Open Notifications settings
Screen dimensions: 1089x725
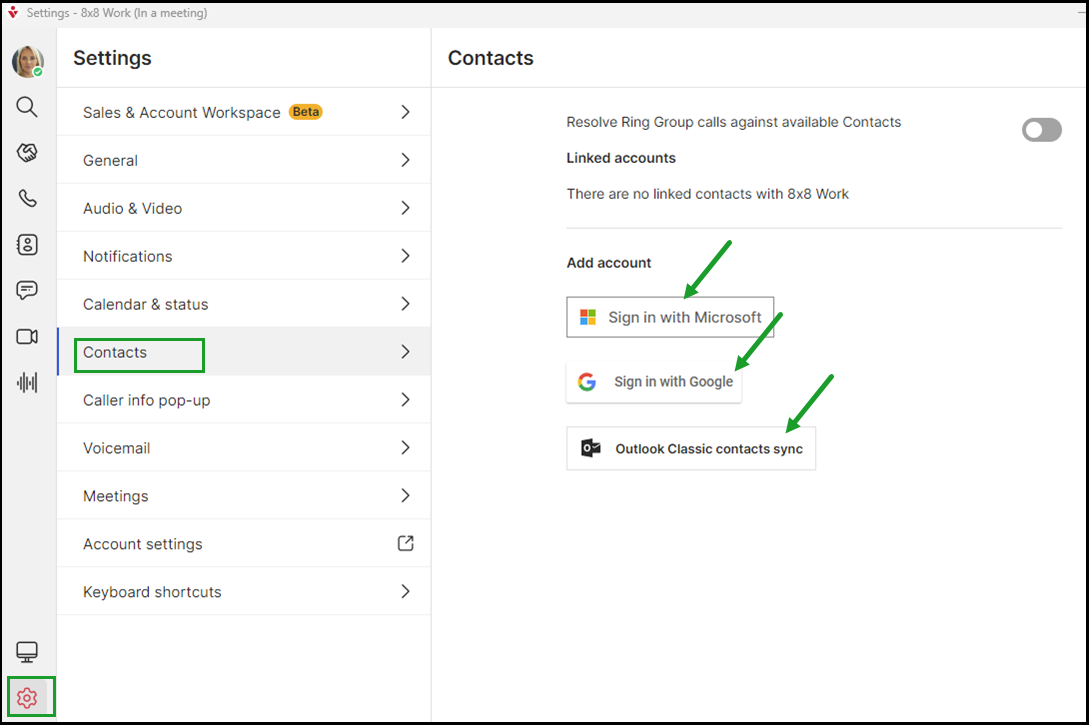tap(244, 256)
